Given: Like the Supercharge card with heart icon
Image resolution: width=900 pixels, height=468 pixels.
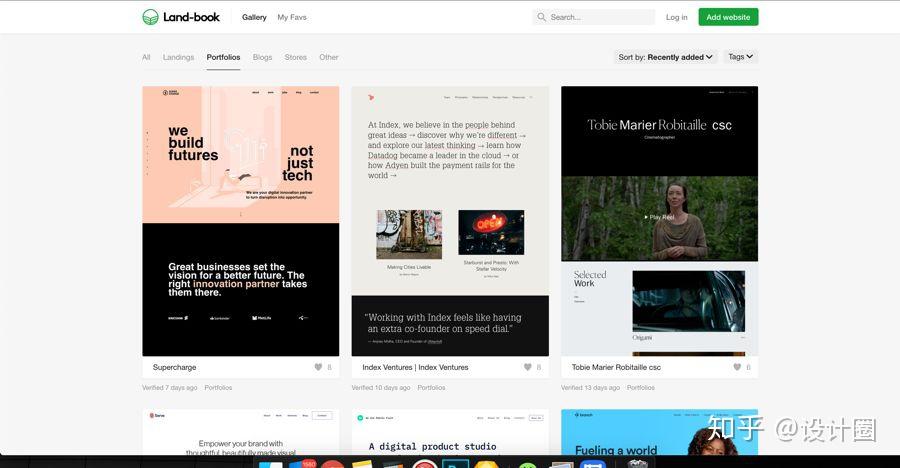Looking at the screenshot, I should 318,367.
